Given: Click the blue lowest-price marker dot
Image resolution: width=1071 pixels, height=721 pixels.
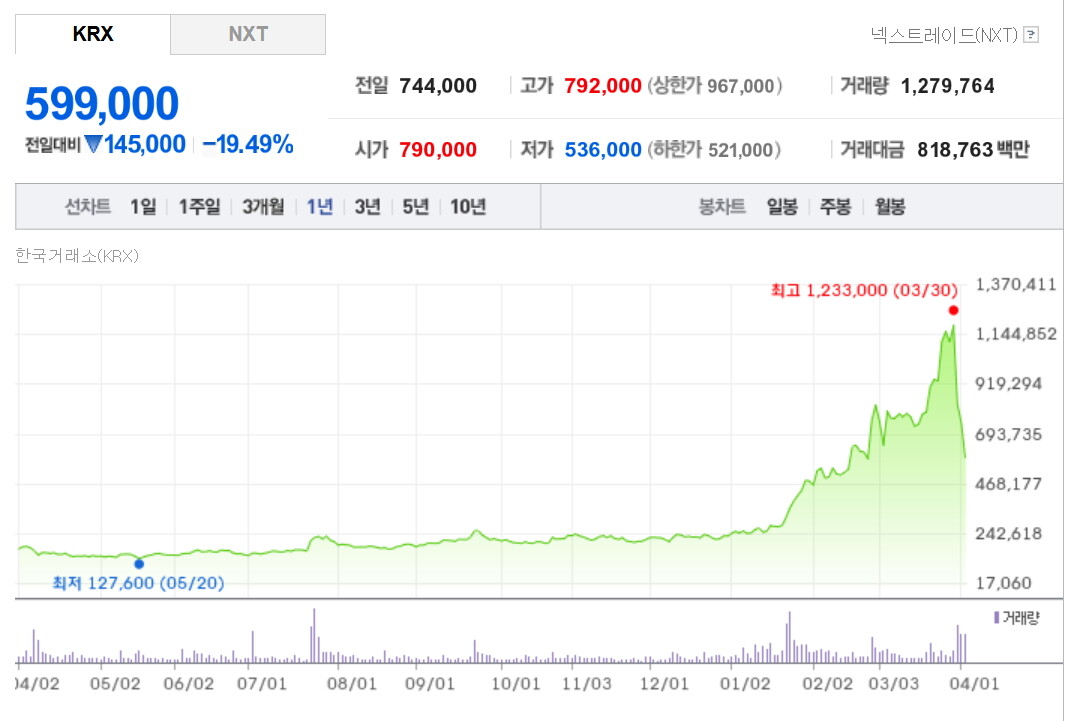Looking at the screenshot, I should (139, 564).
